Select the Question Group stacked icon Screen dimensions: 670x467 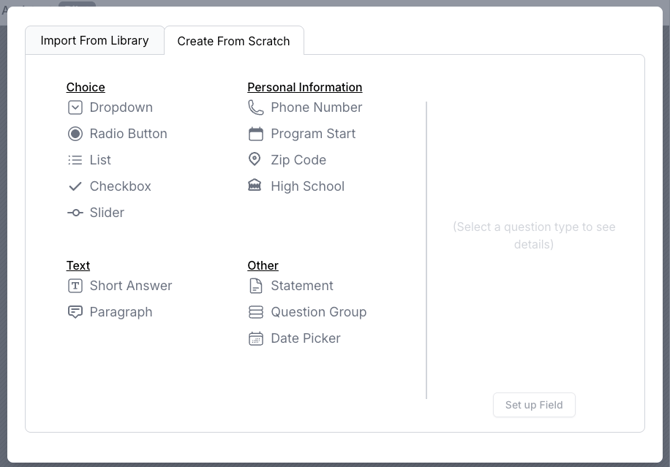pyautogui.click(x=256, y=312)
